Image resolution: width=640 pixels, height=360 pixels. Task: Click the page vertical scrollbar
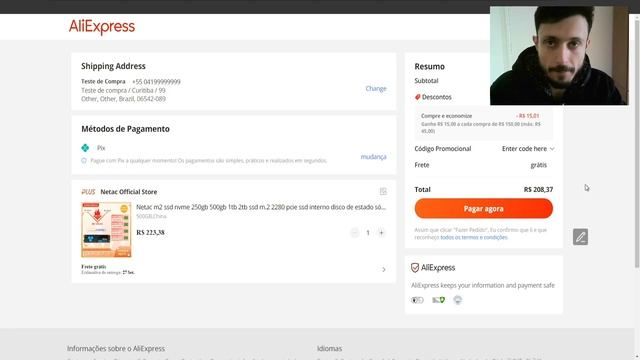pos(637,143)
